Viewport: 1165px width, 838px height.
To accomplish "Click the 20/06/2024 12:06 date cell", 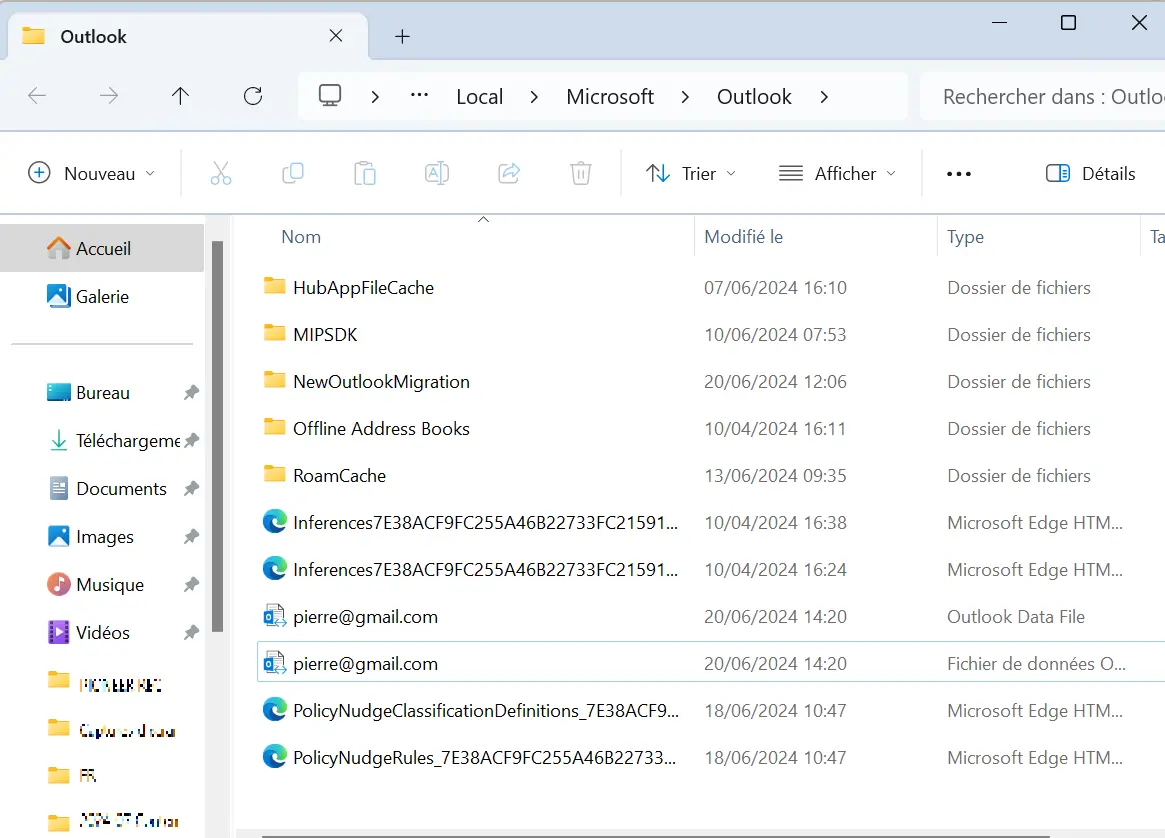I will click(x=775, y=382).
